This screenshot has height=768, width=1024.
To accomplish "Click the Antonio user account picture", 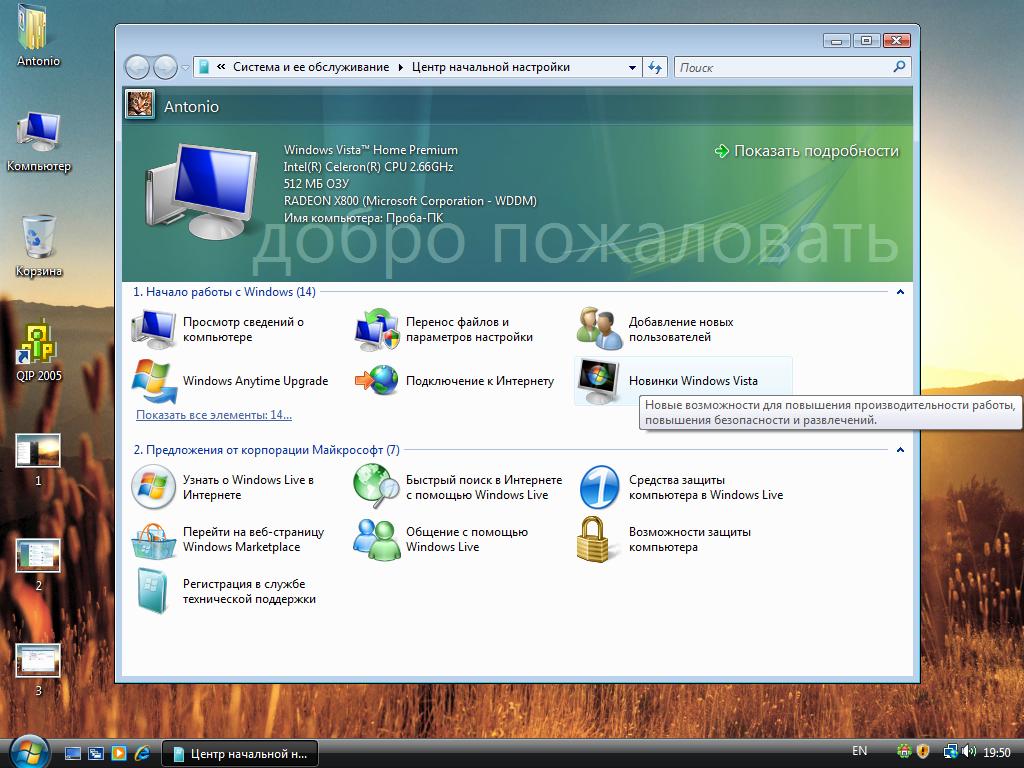I will tap(140, 104).
